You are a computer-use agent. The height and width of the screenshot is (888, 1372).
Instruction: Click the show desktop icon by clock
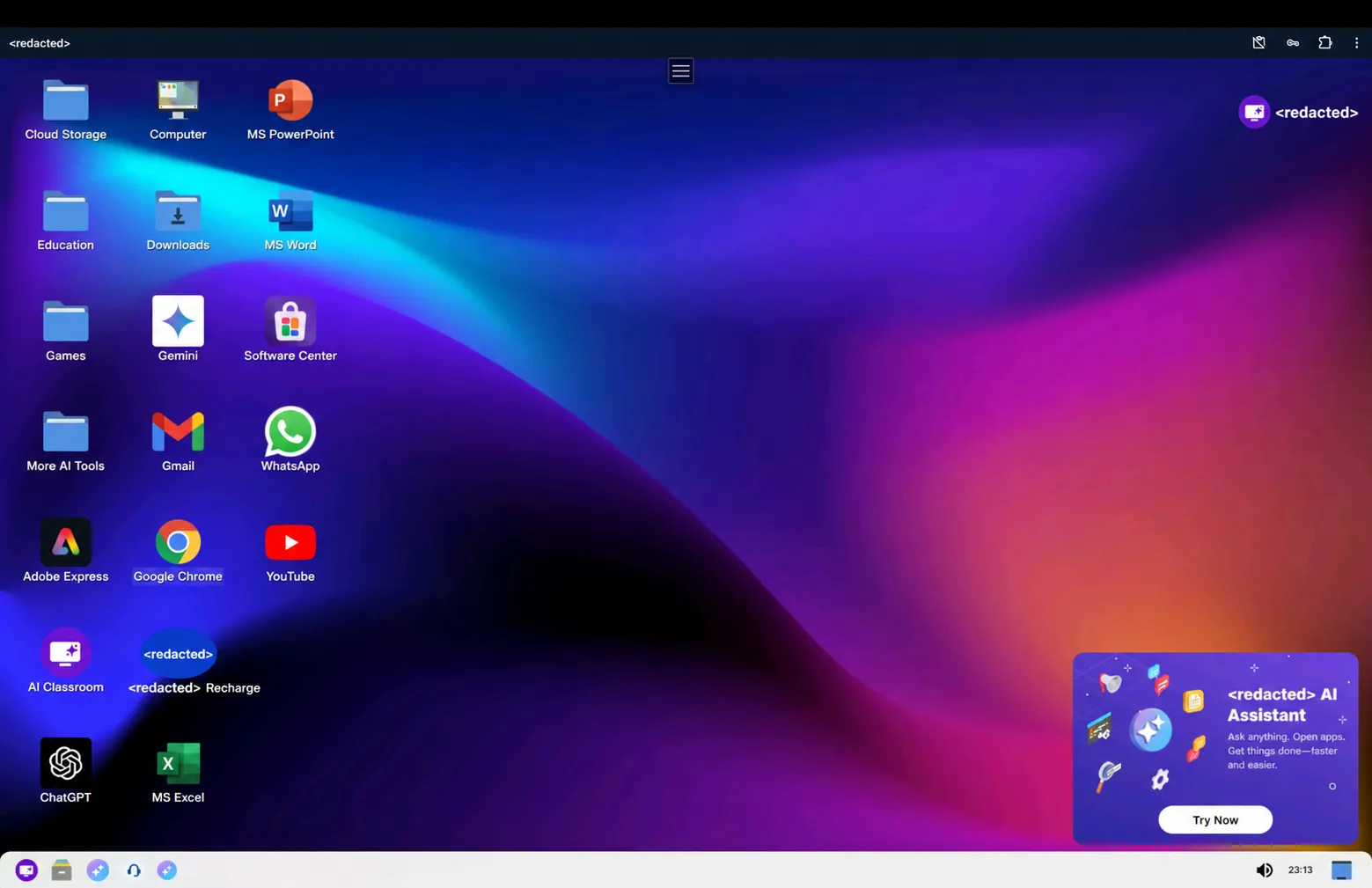(1341, 870)
